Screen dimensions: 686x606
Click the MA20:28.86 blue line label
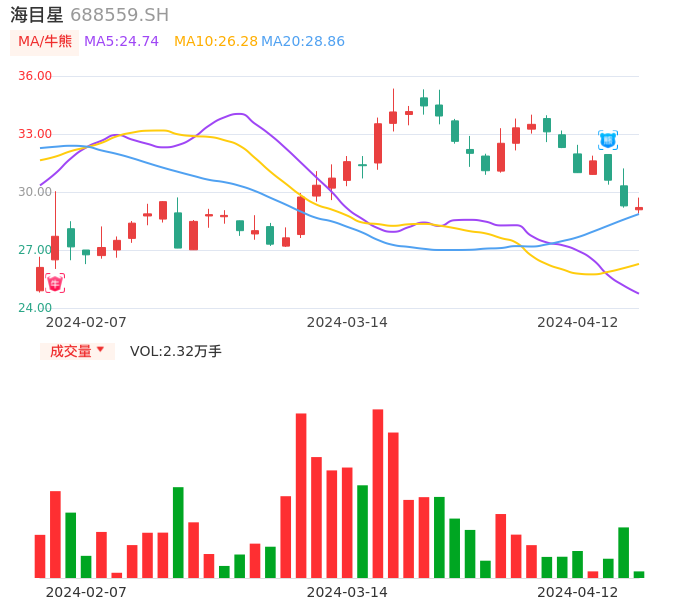[303, 42]
